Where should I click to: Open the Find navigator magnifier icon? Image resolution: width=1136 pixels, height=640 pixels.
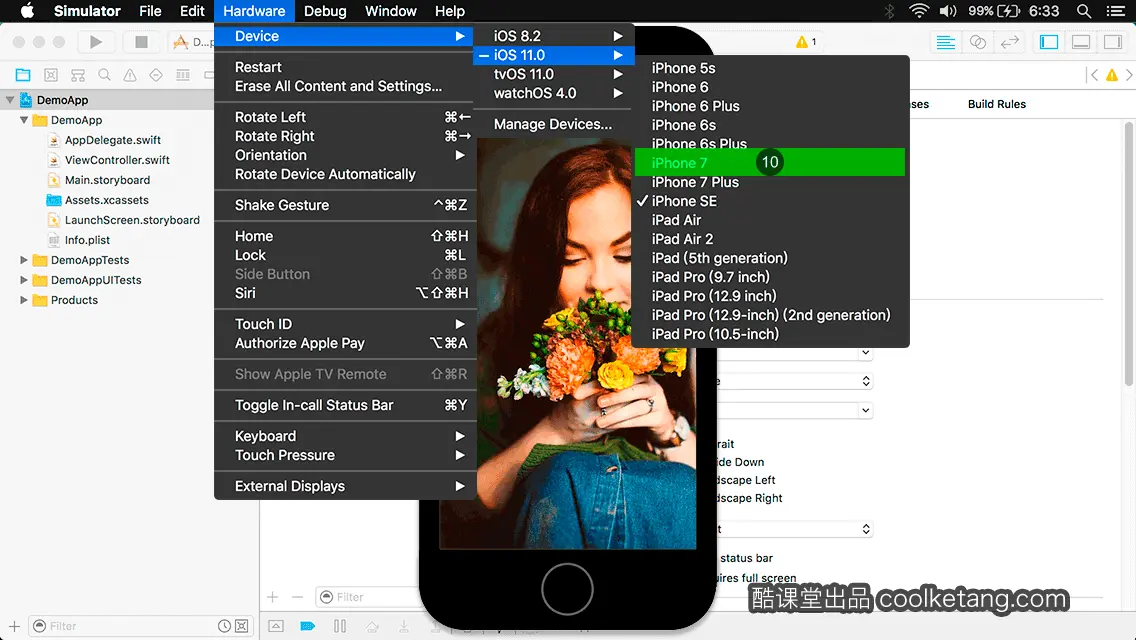(104, 75)
